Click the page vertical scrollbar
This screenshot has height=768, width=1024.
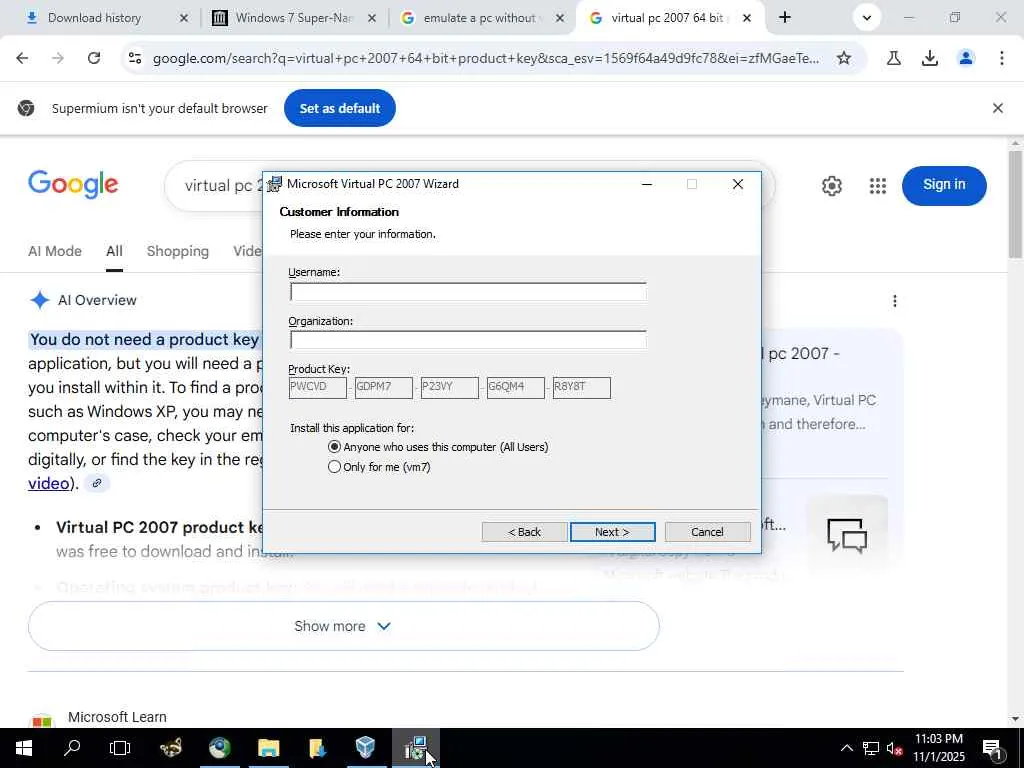pyautogui.click(x=1016, y=204)
